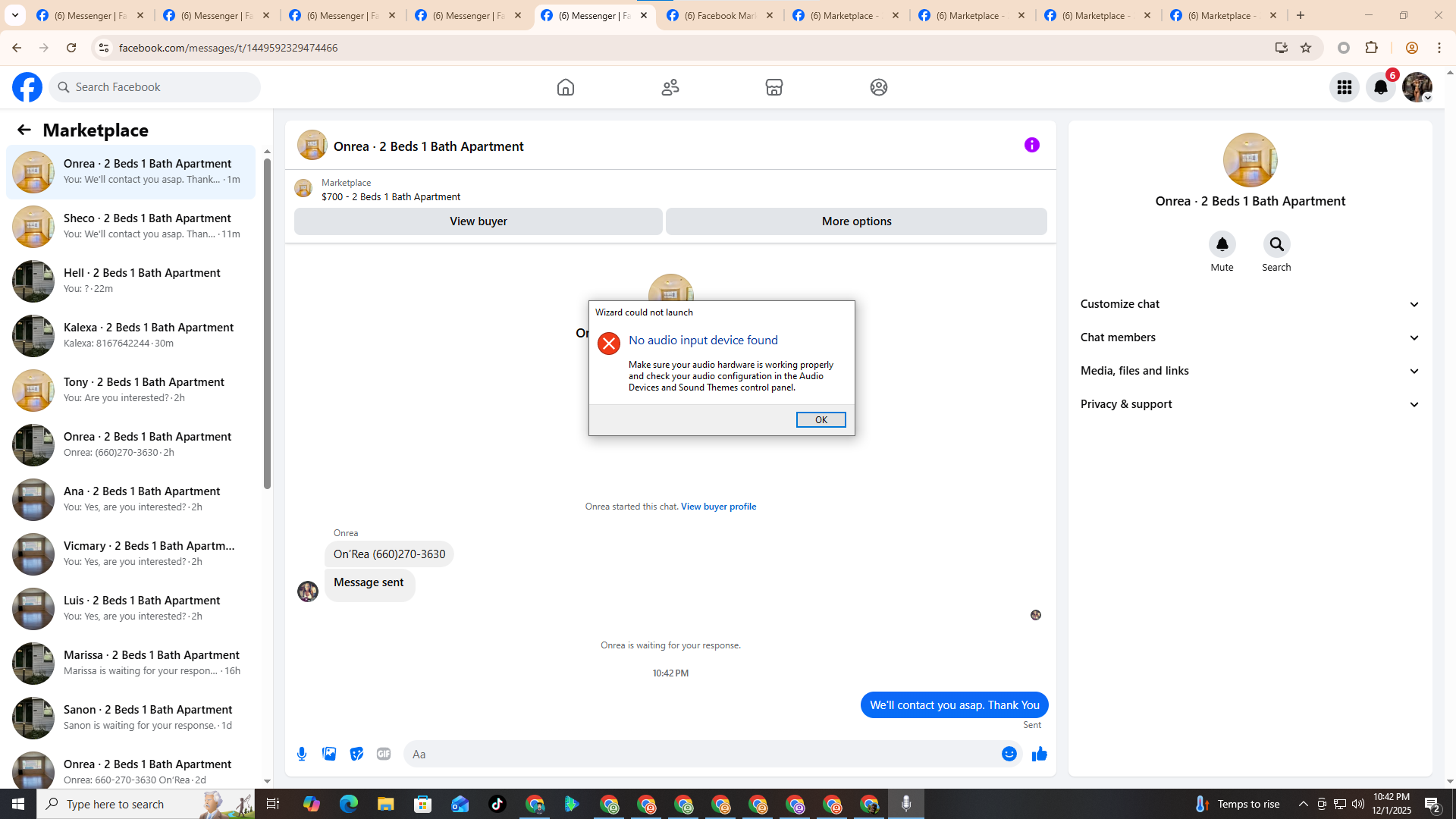
Task: Show hidden system tray icons
Action: tap(1304, 804)
